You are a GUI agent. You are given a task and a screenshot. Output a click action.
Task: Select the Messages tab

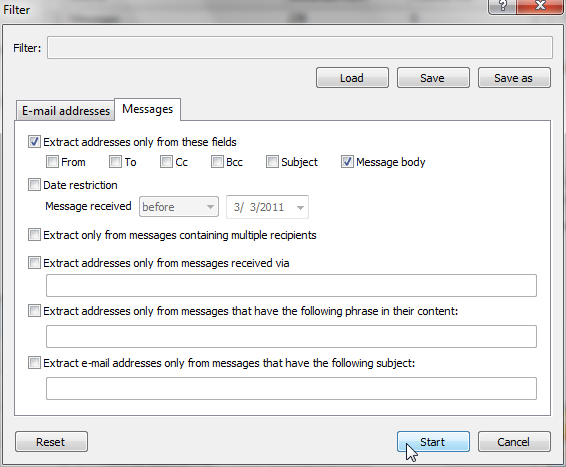[148, 109]
